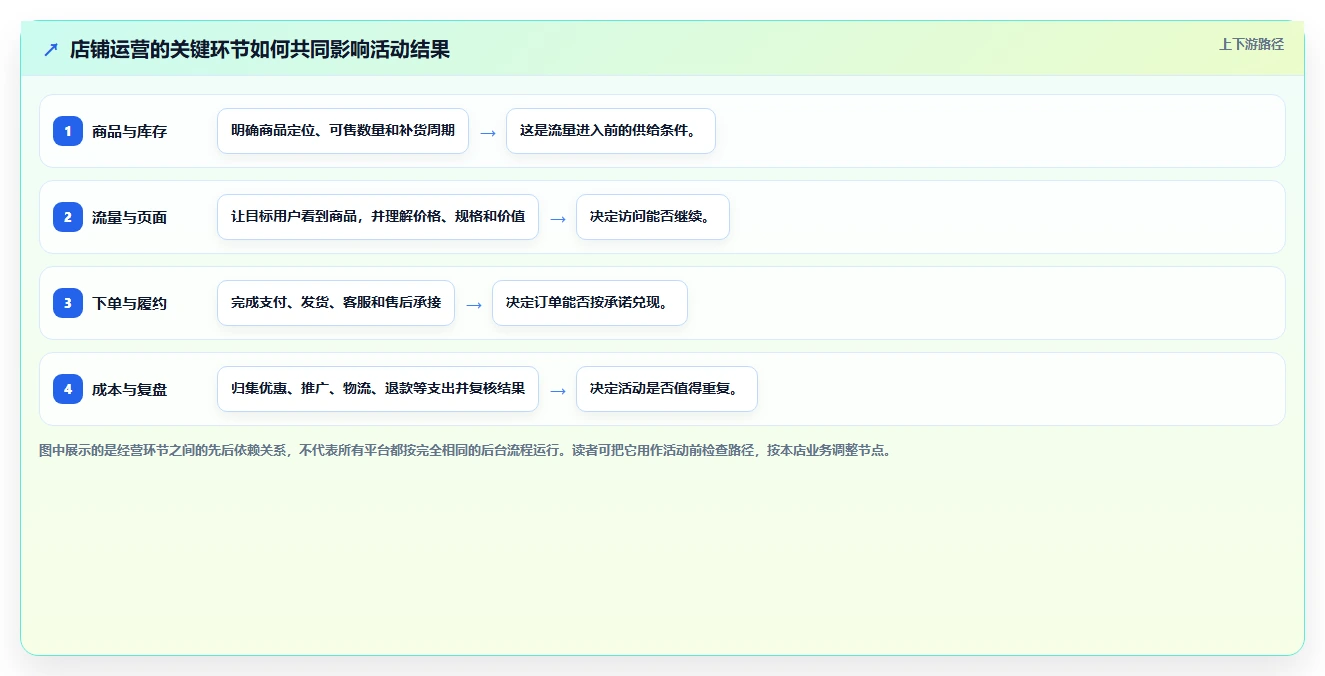This screenshot has height=676, width=1325.
Task: Click the arrow in the 成本与复盘 row
Action: pos(557,390)
